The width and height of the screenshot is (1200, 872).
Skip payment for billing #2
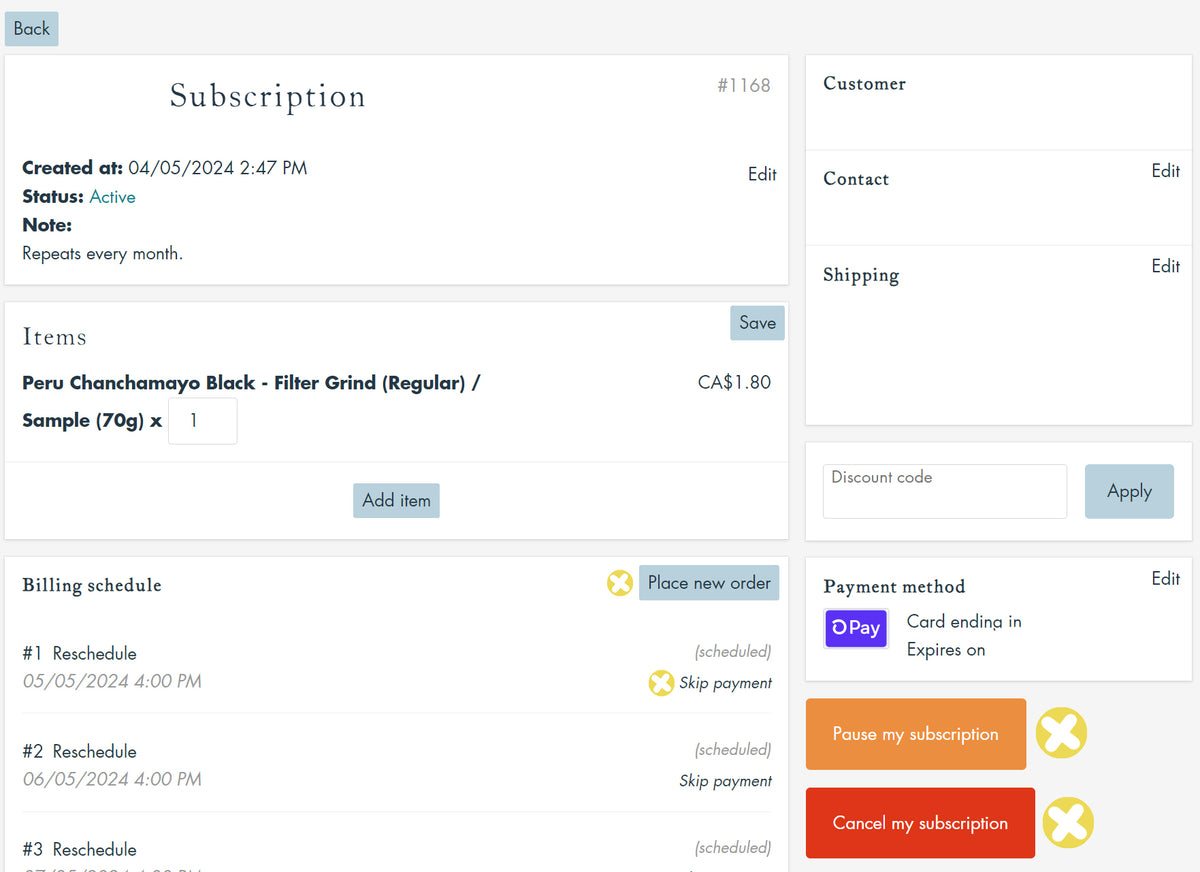[x=725, y=781]
